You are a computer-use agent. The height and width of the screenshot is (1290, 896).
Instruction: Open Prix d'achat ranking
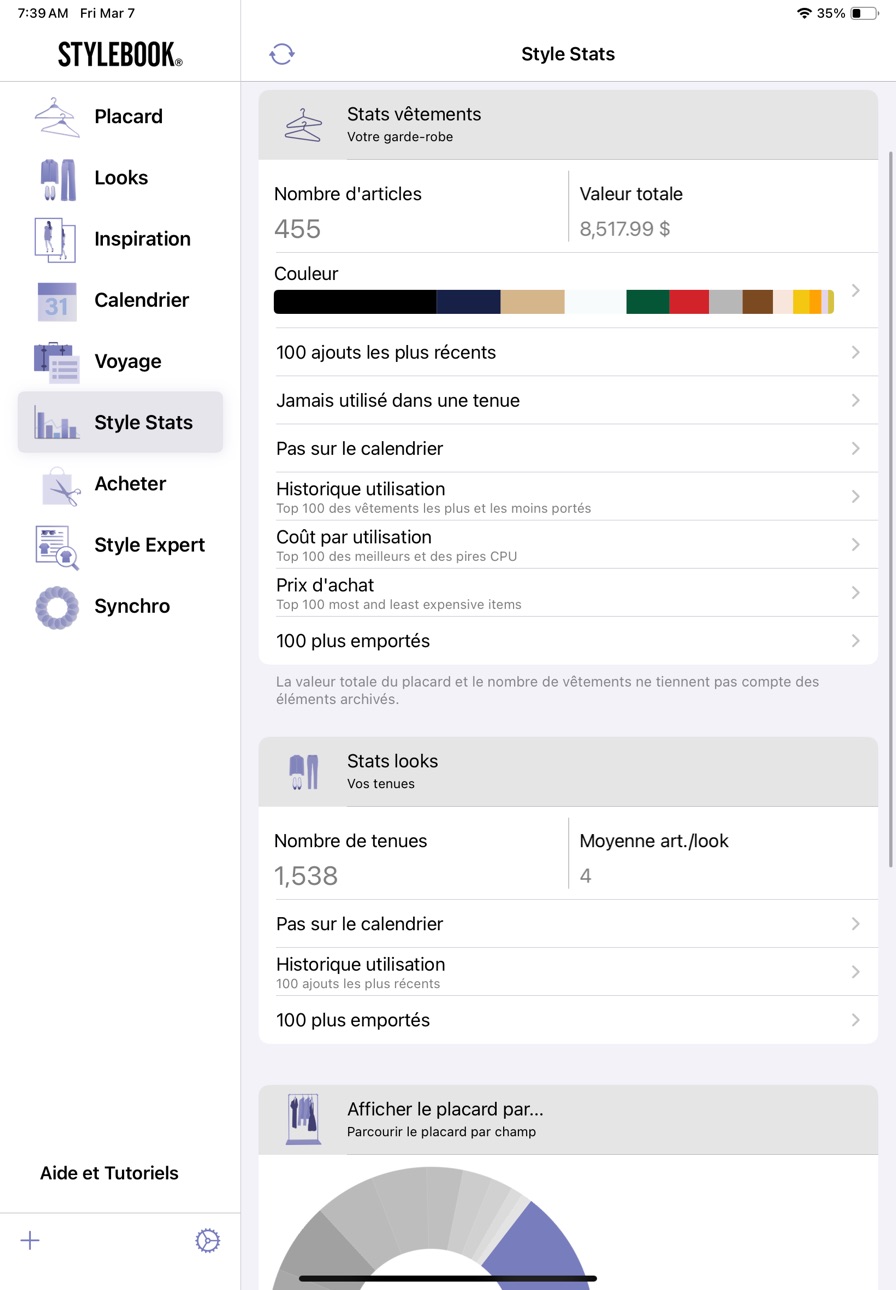click(x=568, y=593)
